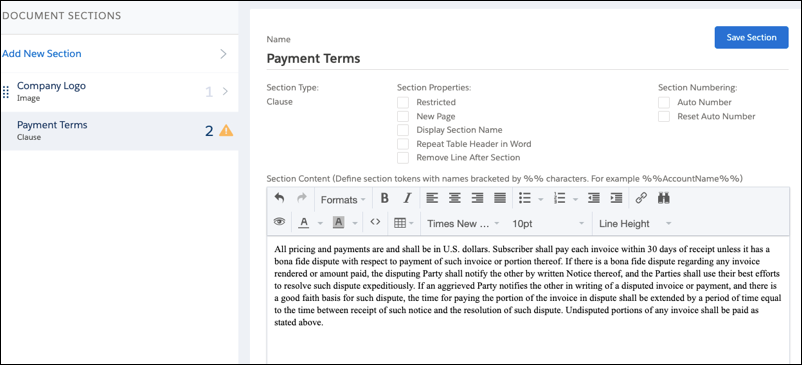
Task: Enable Repeat Table Header in Word
Action: click(x=403, y=144)
